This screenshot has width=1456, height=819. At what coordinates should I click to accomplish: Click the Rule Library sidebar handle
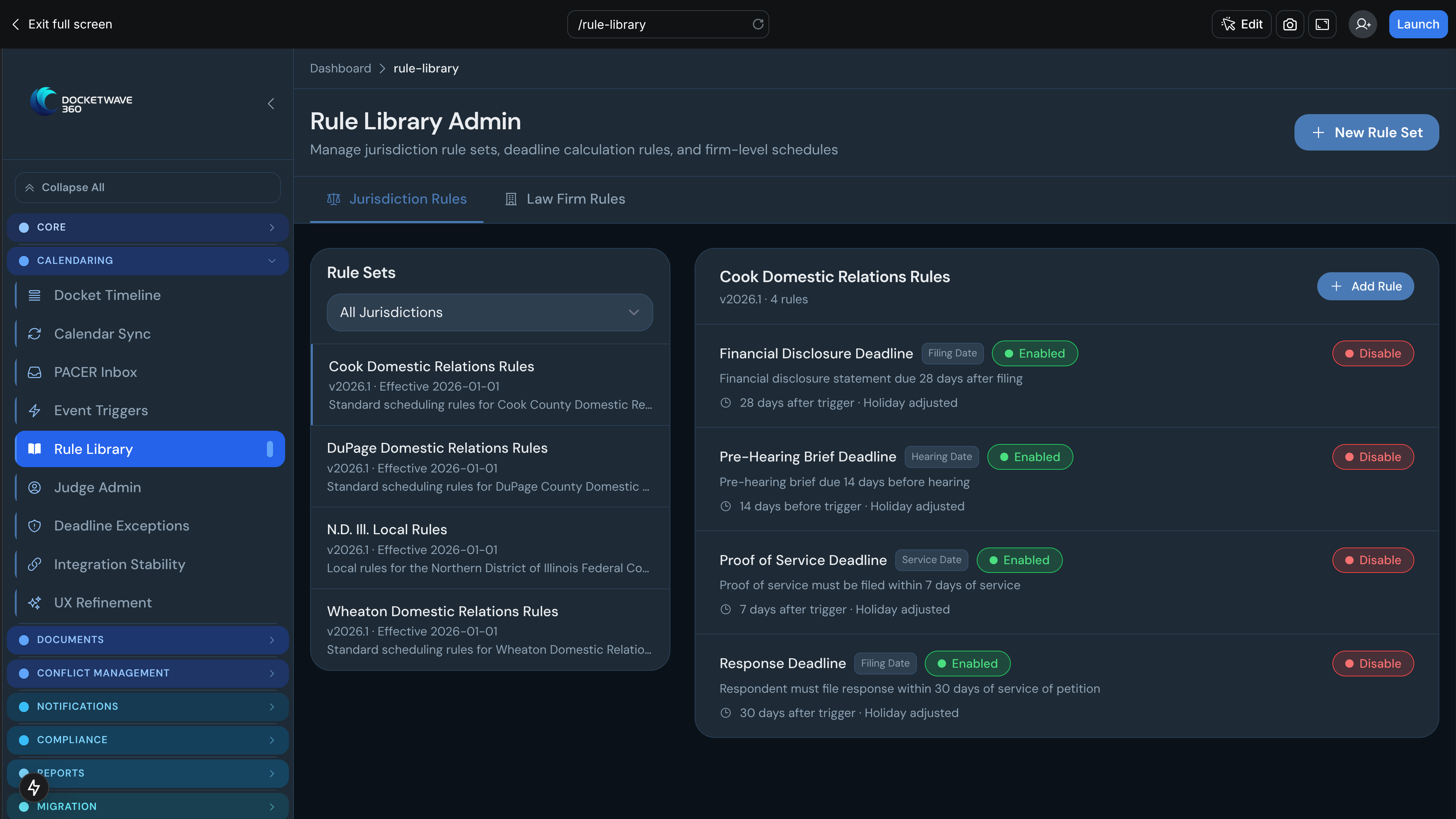(x=270, y=449)
